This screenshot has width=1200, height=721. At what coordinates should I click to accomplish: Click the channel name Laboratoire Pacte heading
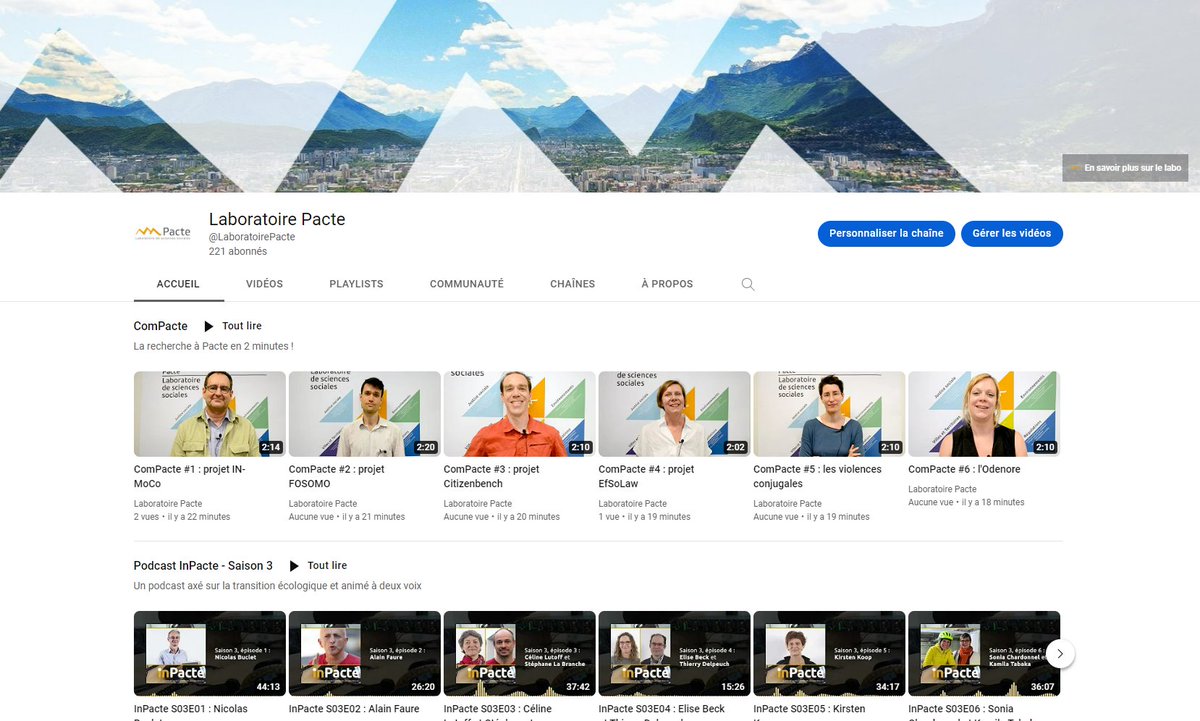277,219
